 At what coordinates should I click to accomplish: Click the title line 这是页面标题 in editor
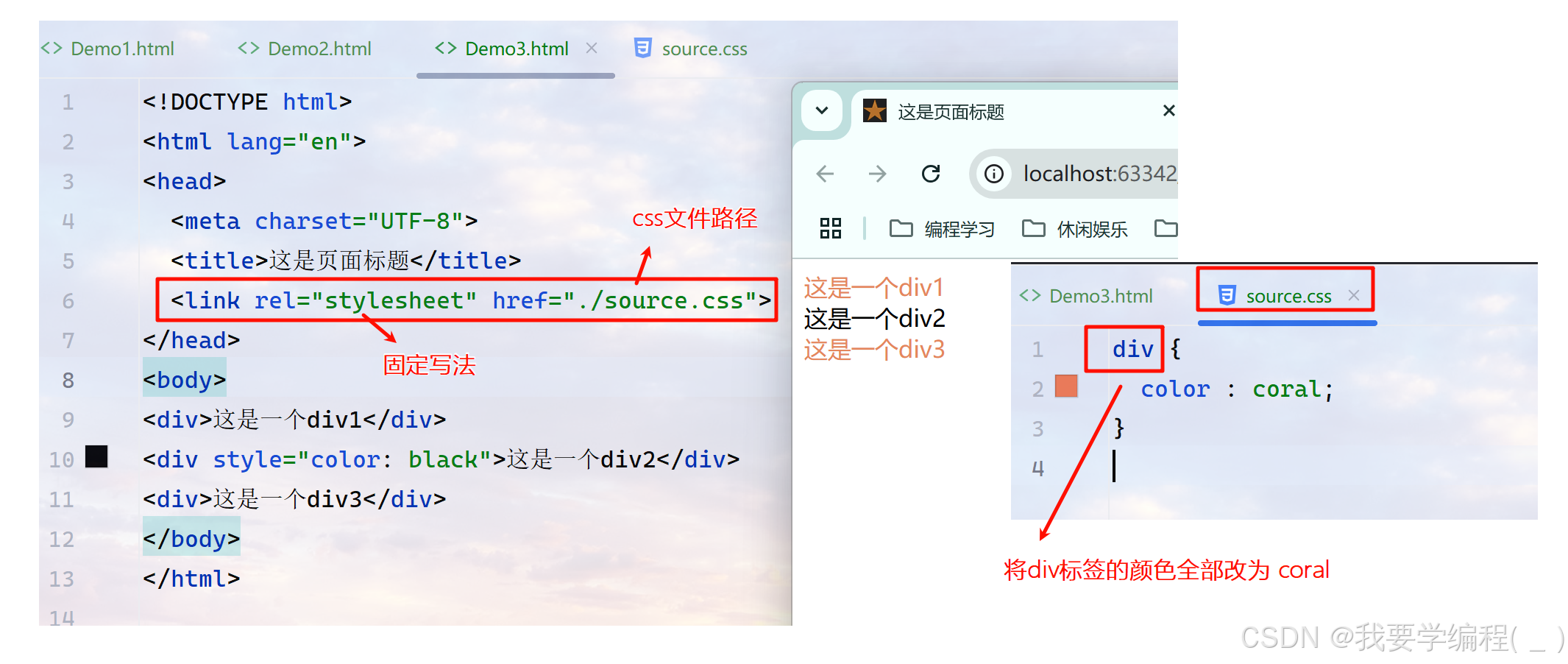(x=346, y=261)
